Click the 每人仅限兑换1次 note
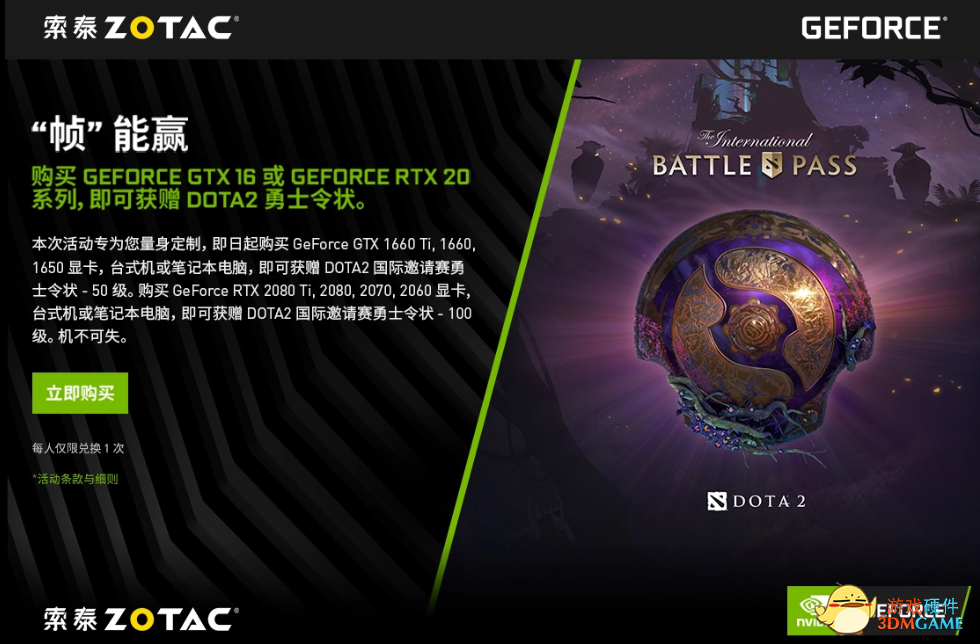This screenshot has height=644, width=980. click(78, 448)
